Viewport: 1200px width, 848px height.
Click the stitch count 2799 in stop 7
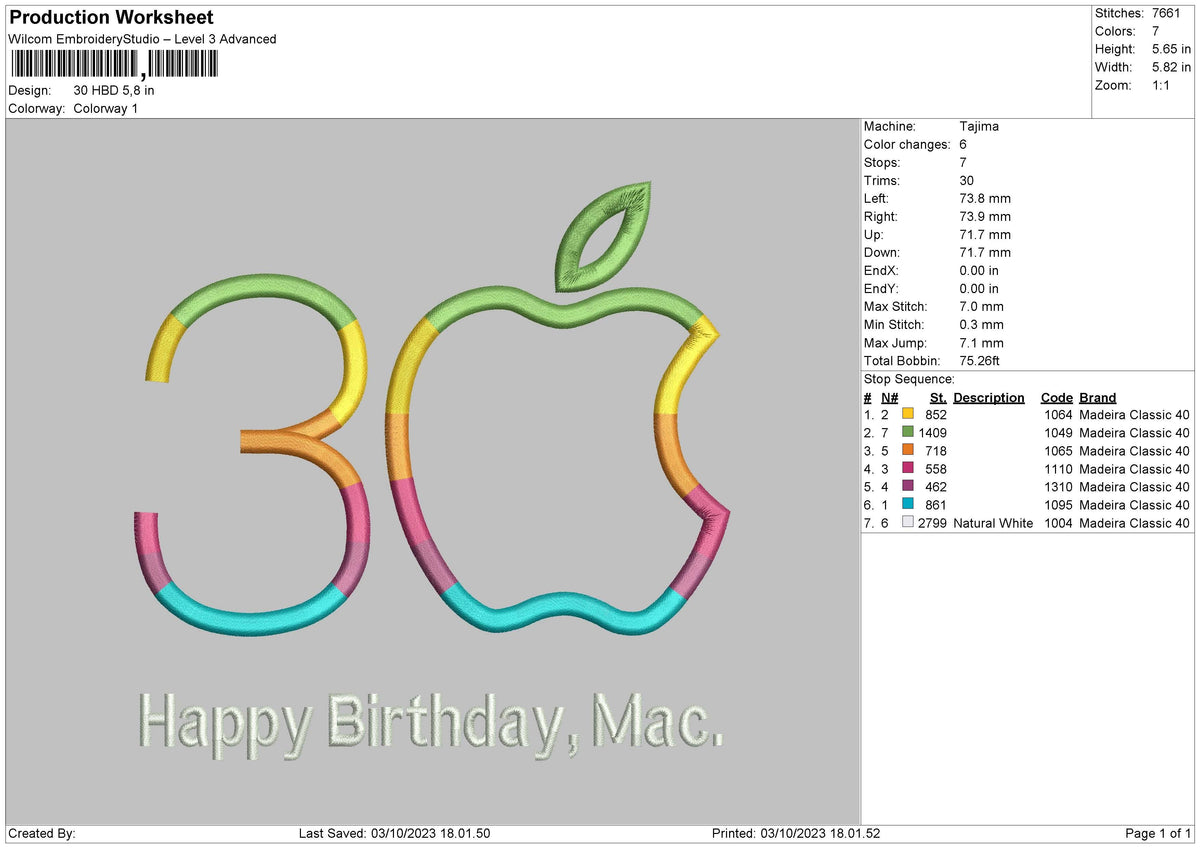pyautogui.click(x=933, y=523)
